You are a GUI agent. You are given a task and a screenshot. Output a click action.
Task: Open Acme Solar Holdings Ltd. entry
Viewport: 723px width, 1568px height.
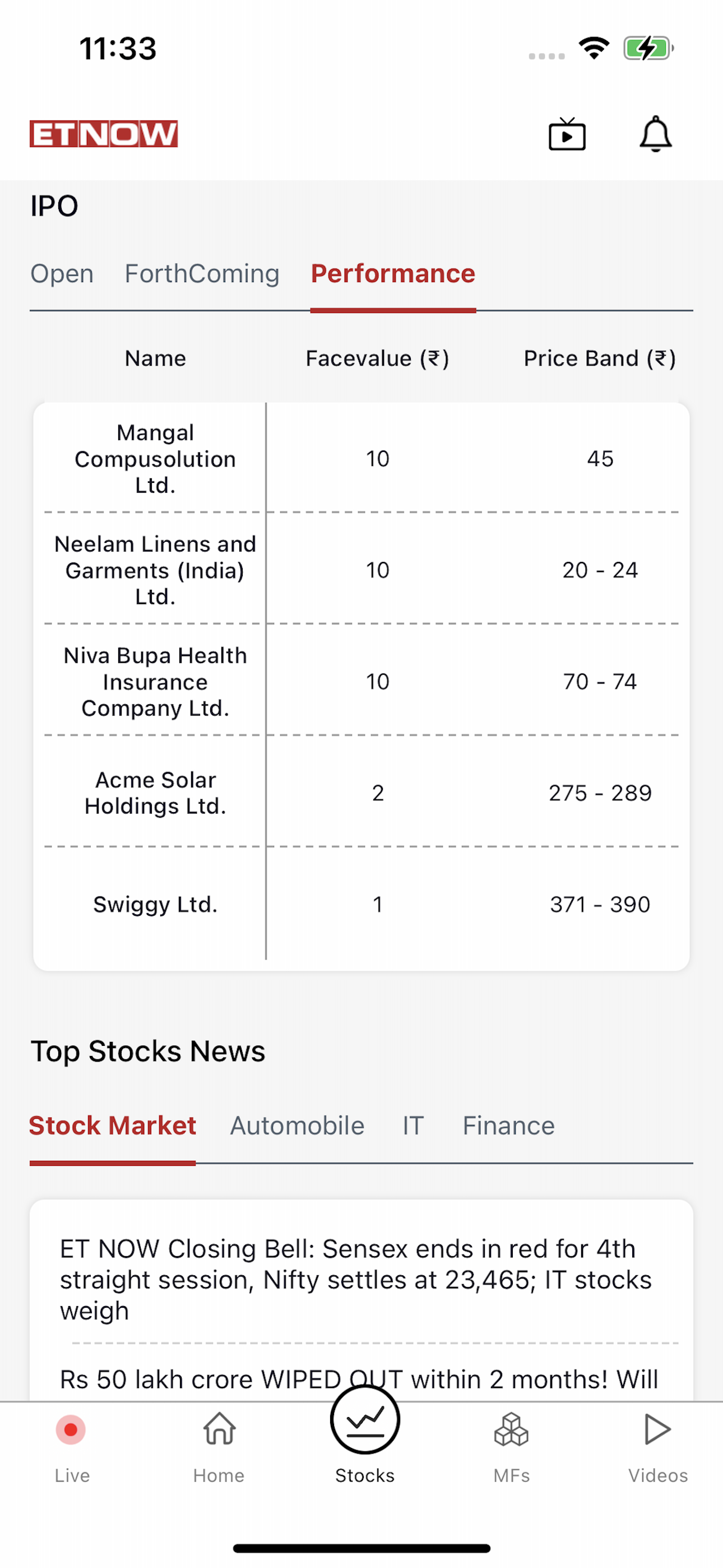click(x=361, y=792)
